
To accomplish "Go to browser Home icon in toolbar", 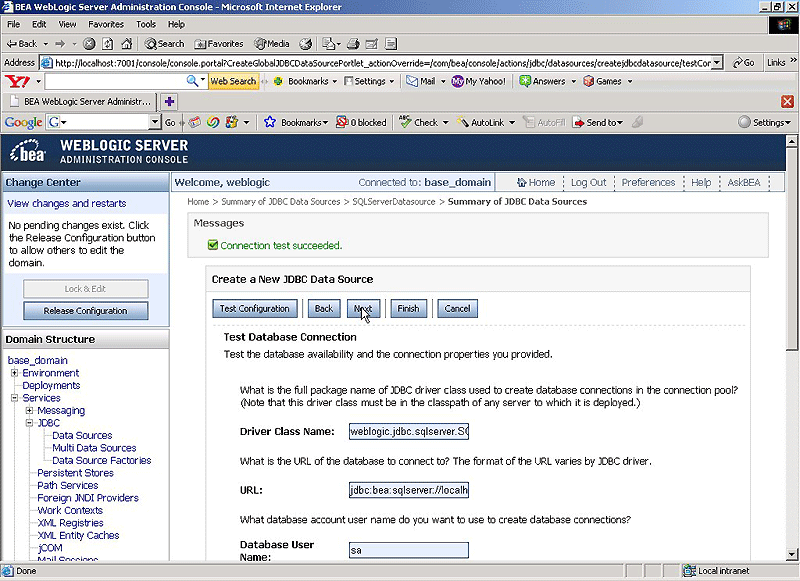I will 127,44.
